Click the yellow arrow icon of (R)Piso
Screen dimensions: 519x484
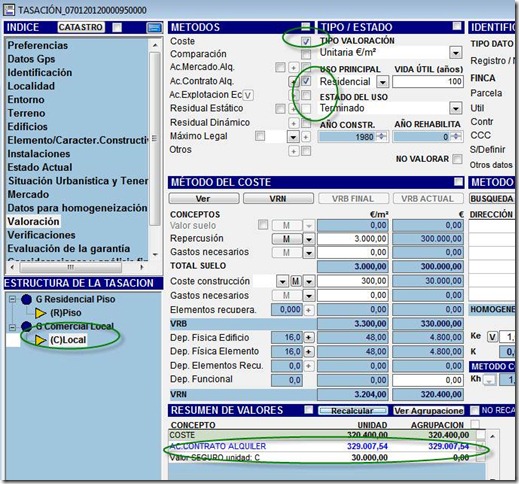(40, 313)
